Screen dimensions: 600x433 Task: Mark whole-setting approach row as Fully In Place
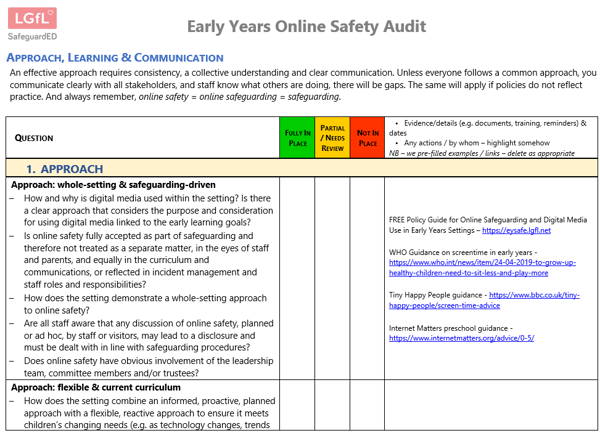[297, 278]
